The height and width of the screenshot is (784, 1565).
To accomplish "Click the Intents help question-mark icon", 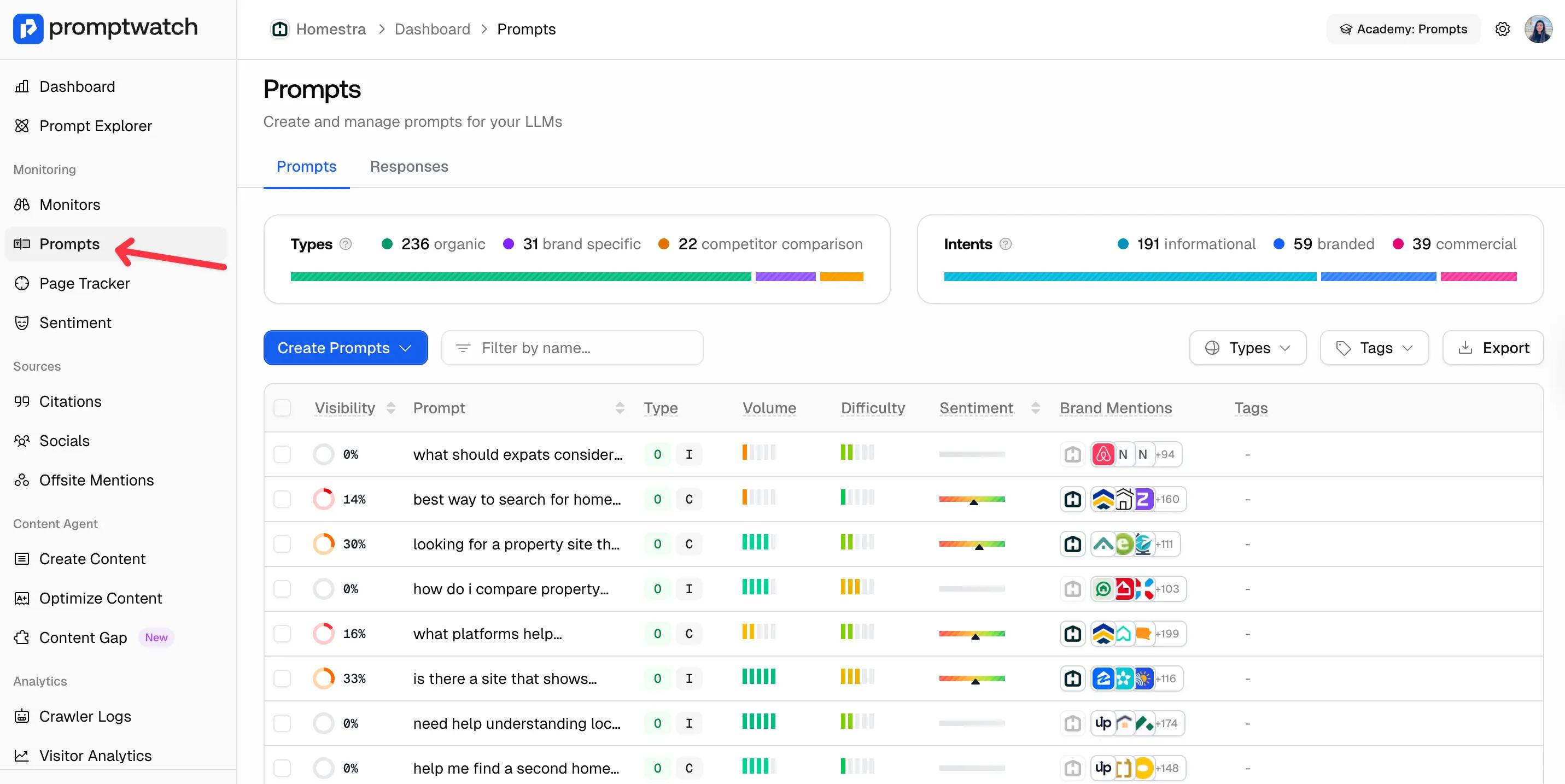I will [1006, 244].
